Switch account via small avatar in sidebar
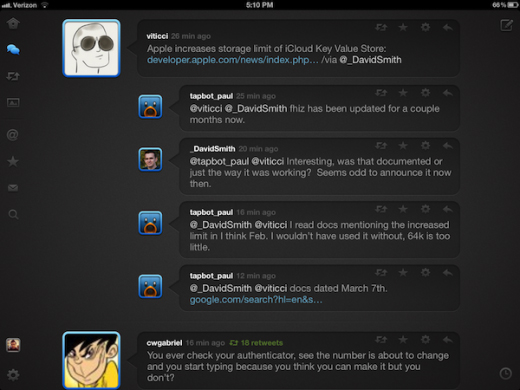The width and height of the screenshot is (520, 390). pyautogui.click(x=13, y=345)
